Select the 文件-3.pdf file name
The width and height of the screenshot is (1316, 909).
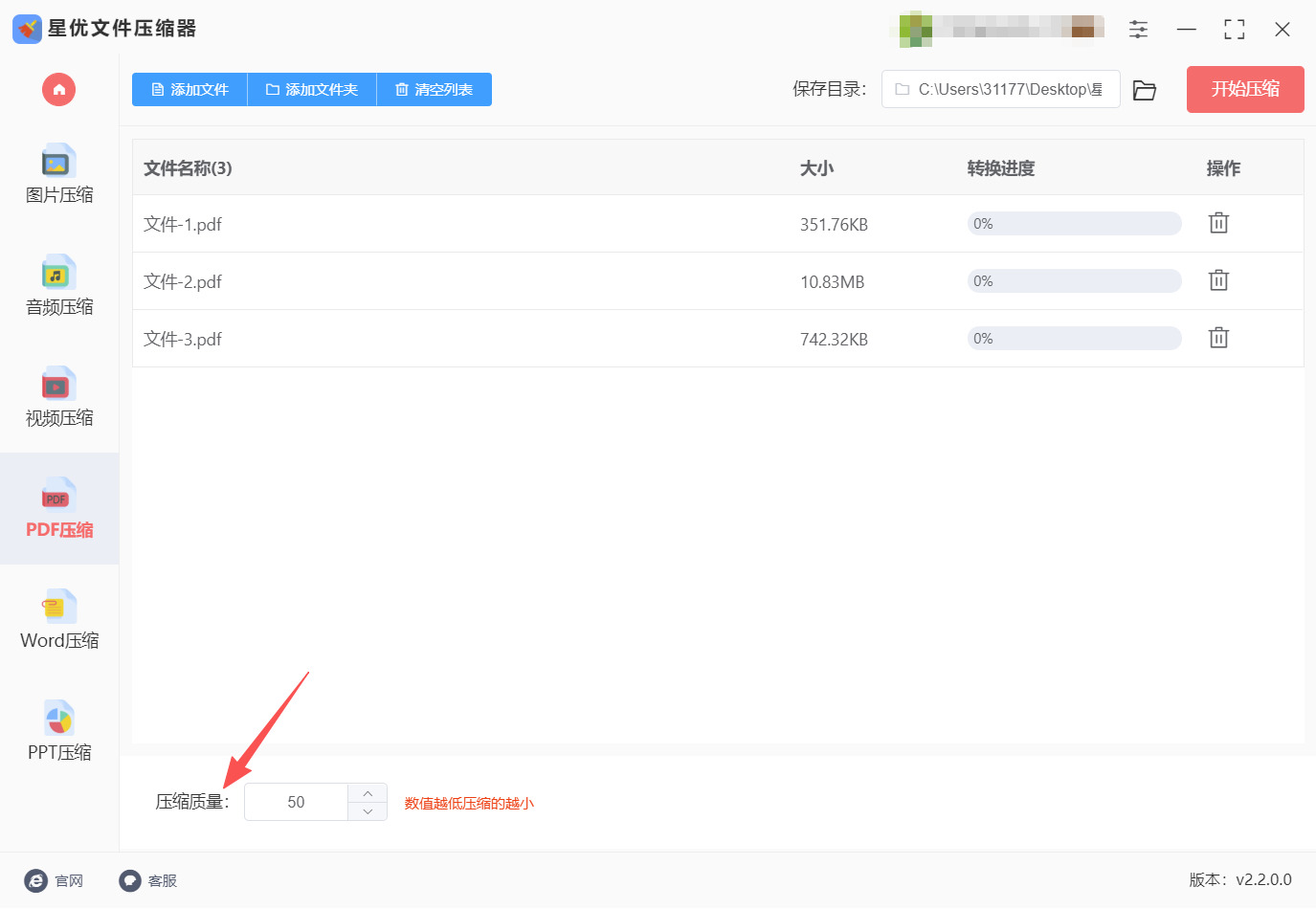(x=183, y=339)
